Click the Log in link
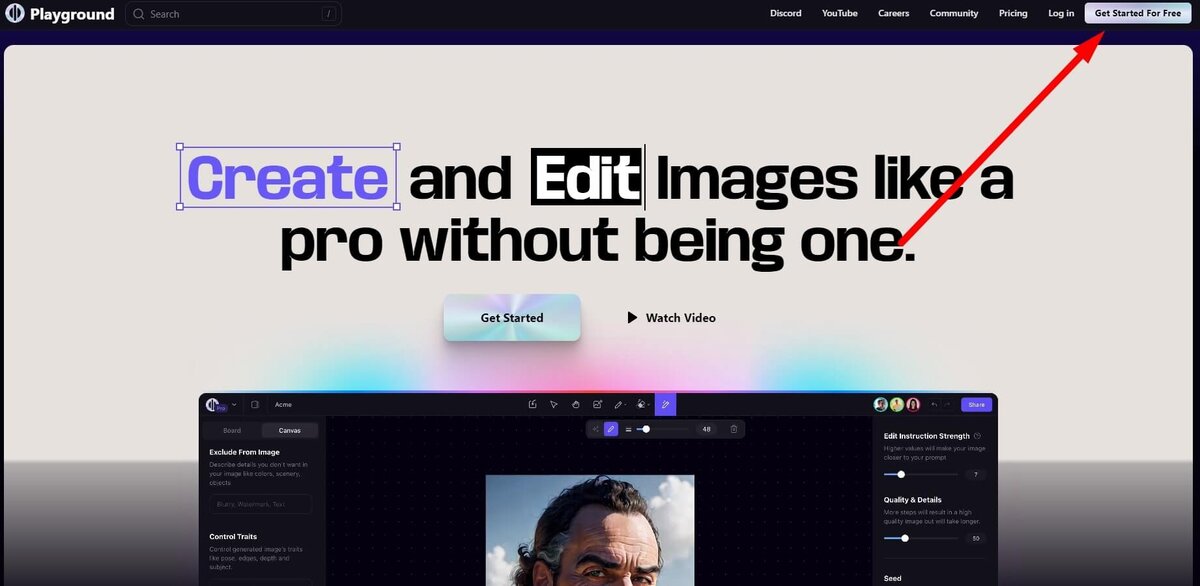Screen dimensions: 1200x586 point(1061,14)
